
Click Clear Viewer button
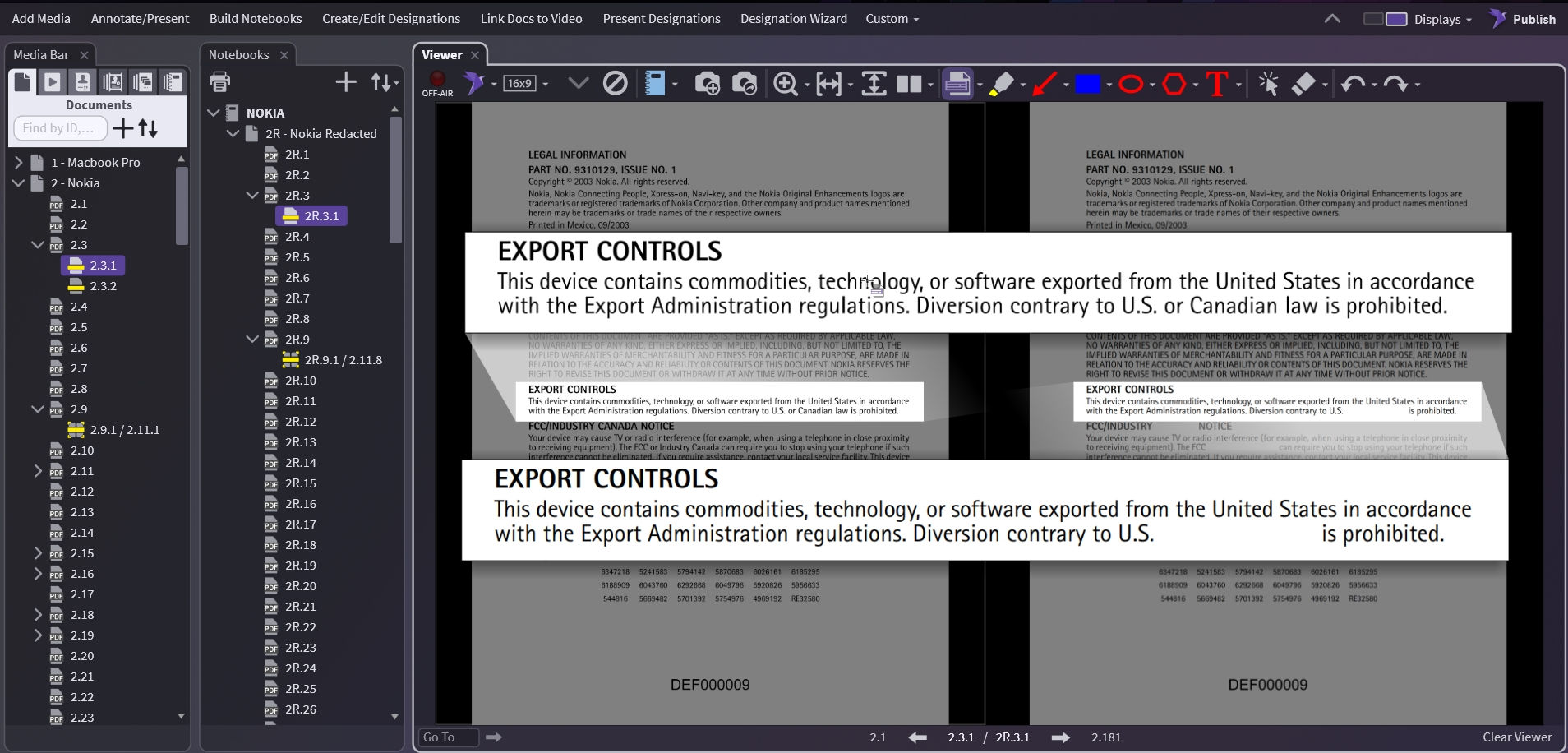pyautogui.click(x=1516, y=737)
